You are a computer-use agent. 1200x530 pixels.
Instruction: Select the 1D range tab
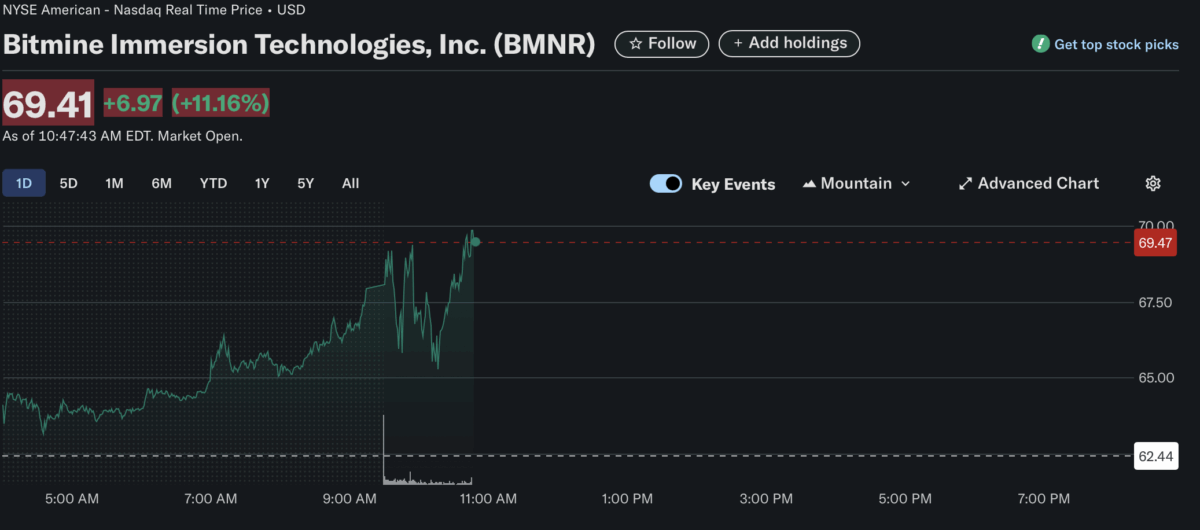[24, 183]
